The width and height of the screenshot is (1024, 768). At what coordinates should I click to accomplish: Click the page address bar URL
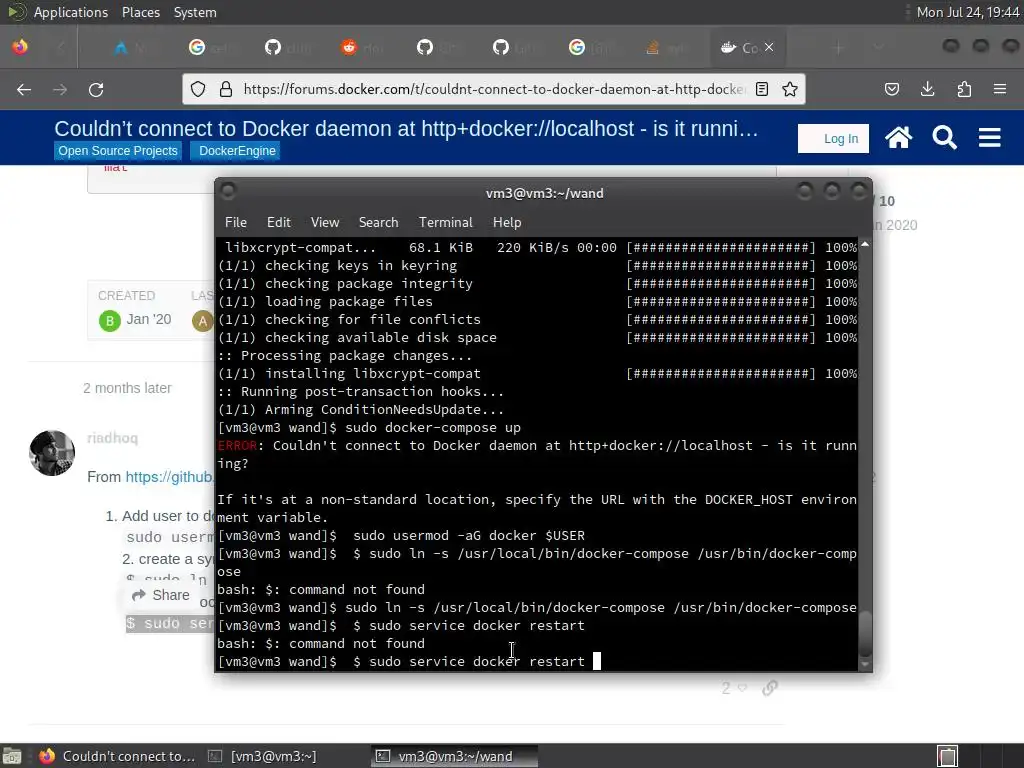tap(493, 89)
